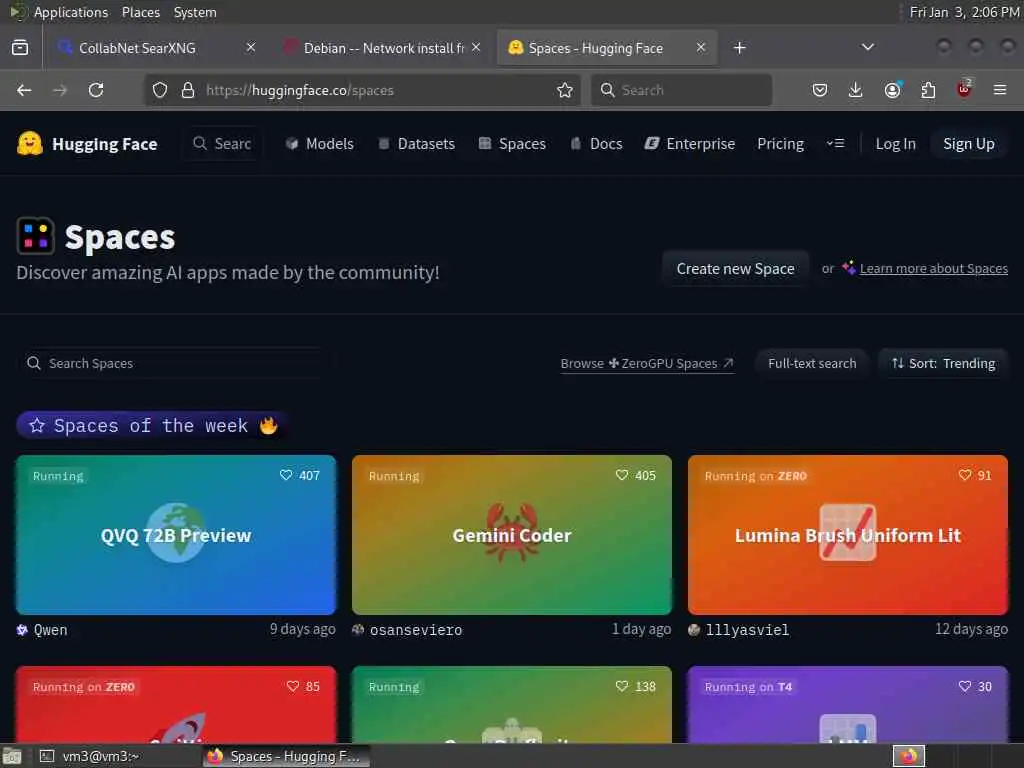Click the Sign Up button
The height and width of the screenshot is (768, 1024).
pyautogui.click(x=968, y=144)
